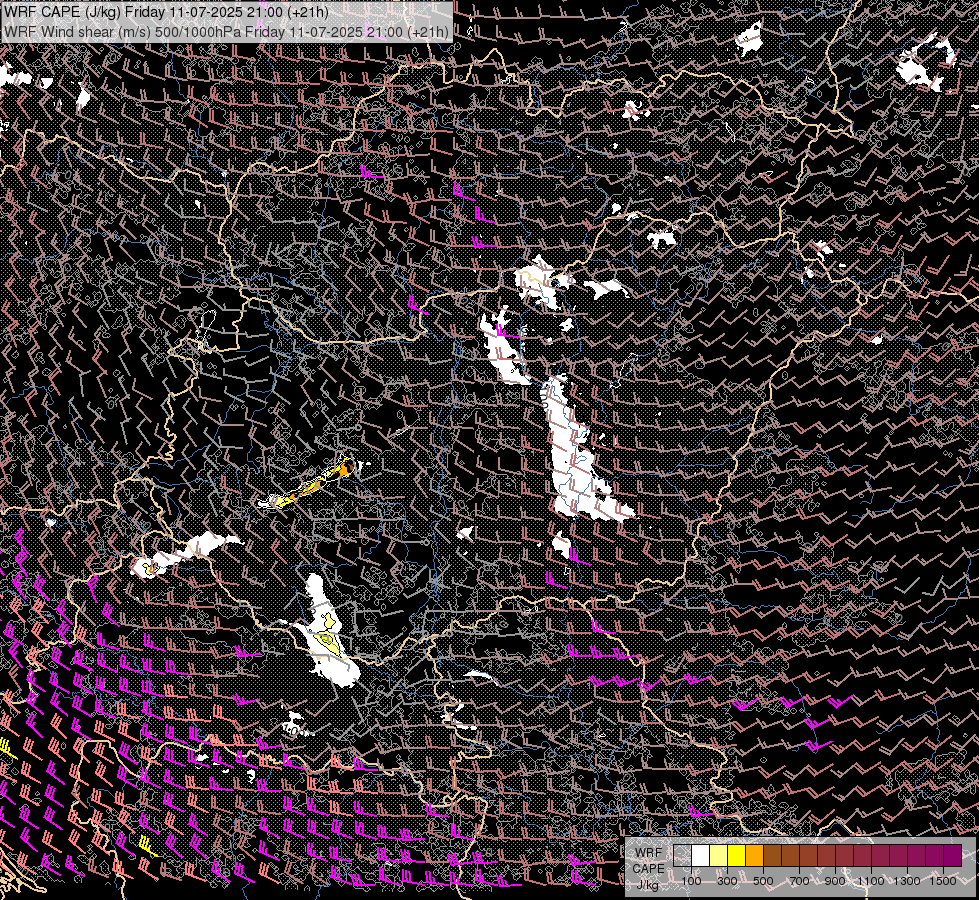Select the purple 1500 J/kg legend swatch
The image size is (979, 900).
point(952,855)
